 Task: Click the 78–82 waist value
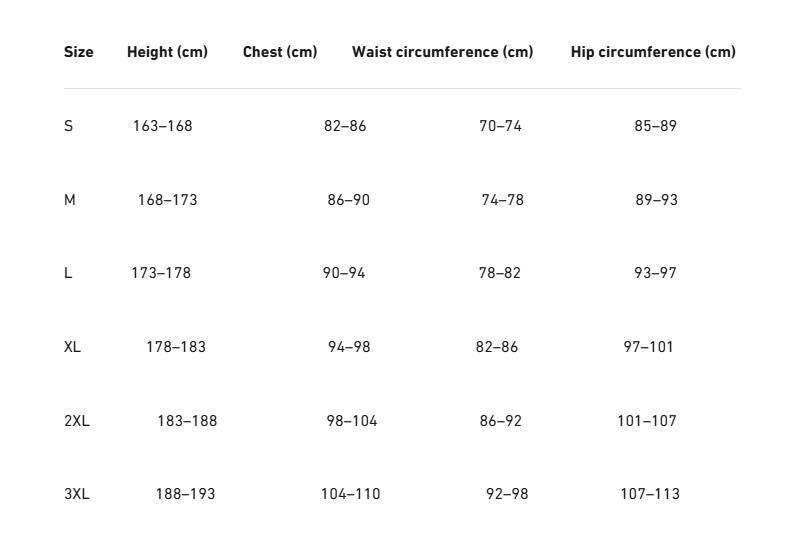(499, 273)
